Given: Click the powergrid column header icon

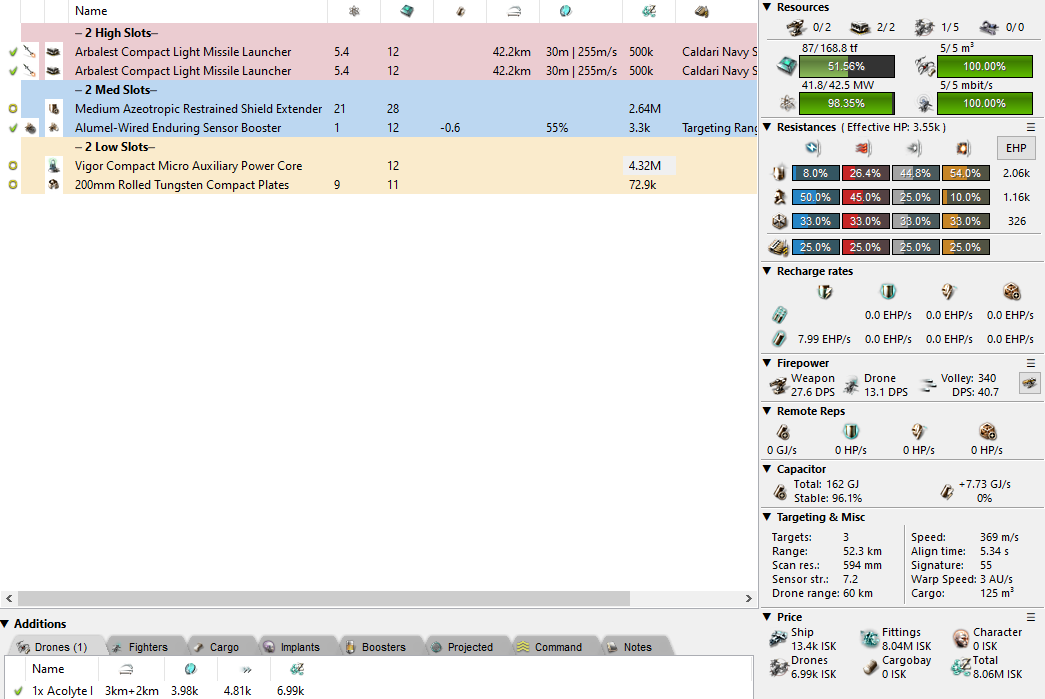Looking at the screenshot, I should 353,11.
